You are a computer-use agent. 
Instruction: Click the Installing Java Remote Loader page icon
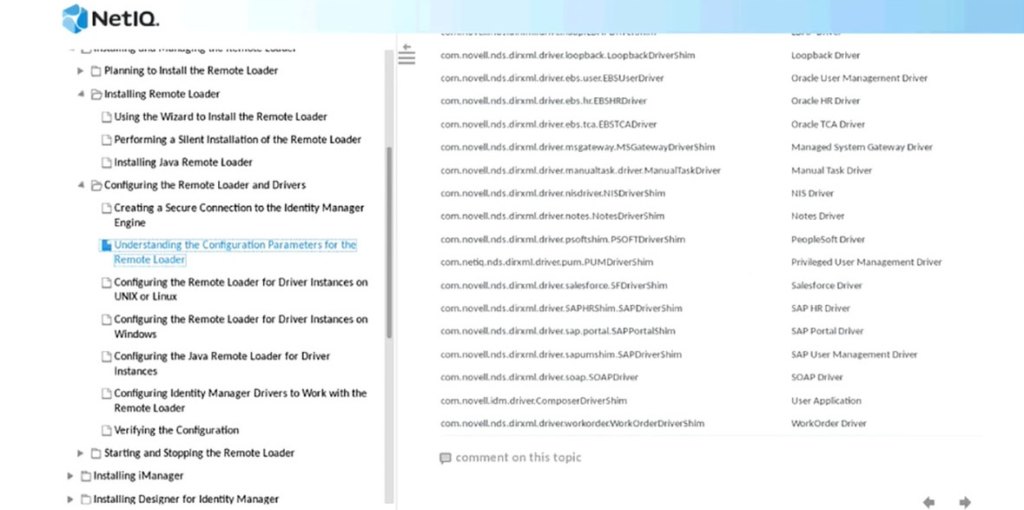(x=106, y=163)
